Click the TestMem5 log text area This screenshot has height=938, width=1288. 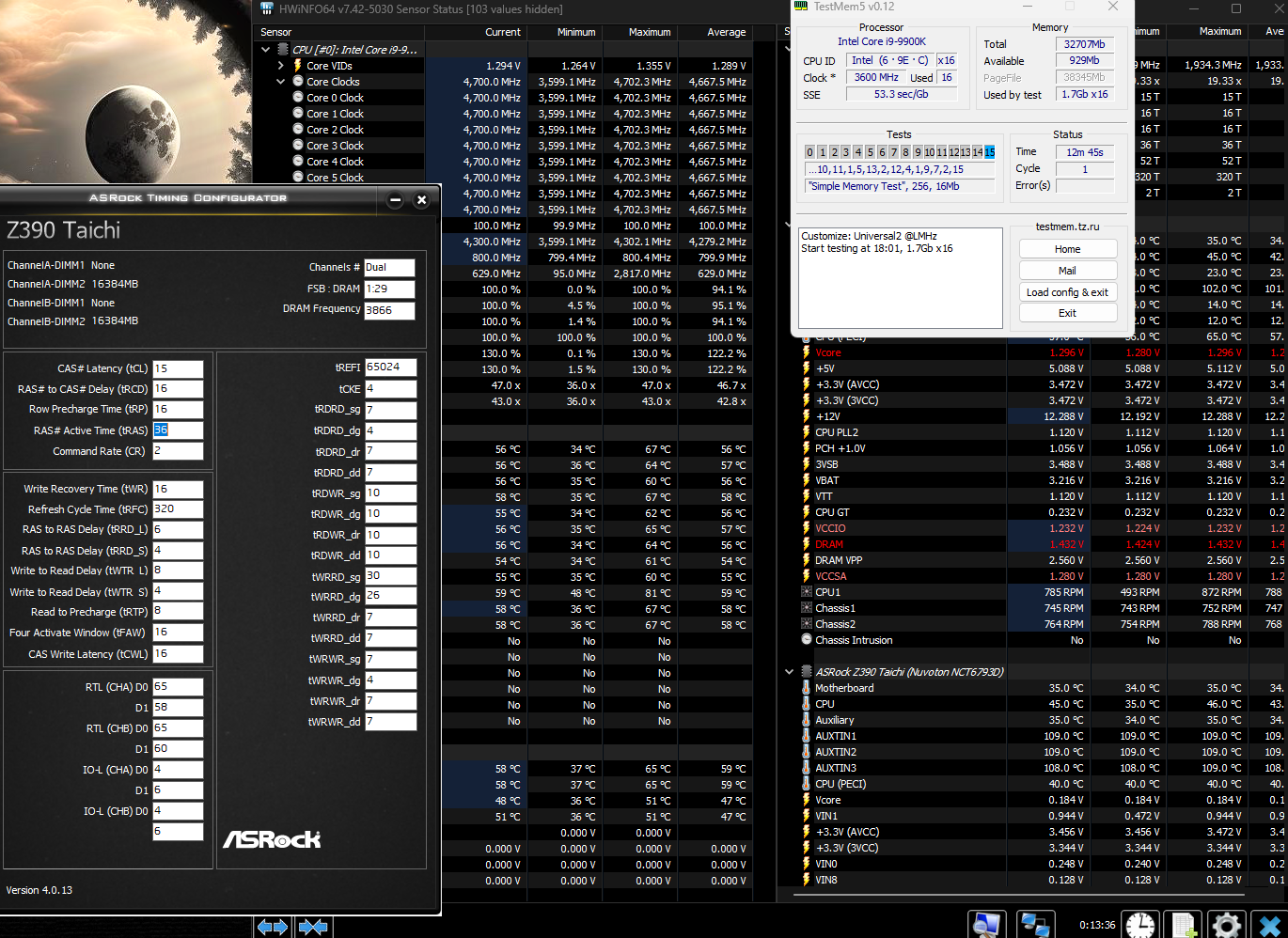[x=900, y=277]
